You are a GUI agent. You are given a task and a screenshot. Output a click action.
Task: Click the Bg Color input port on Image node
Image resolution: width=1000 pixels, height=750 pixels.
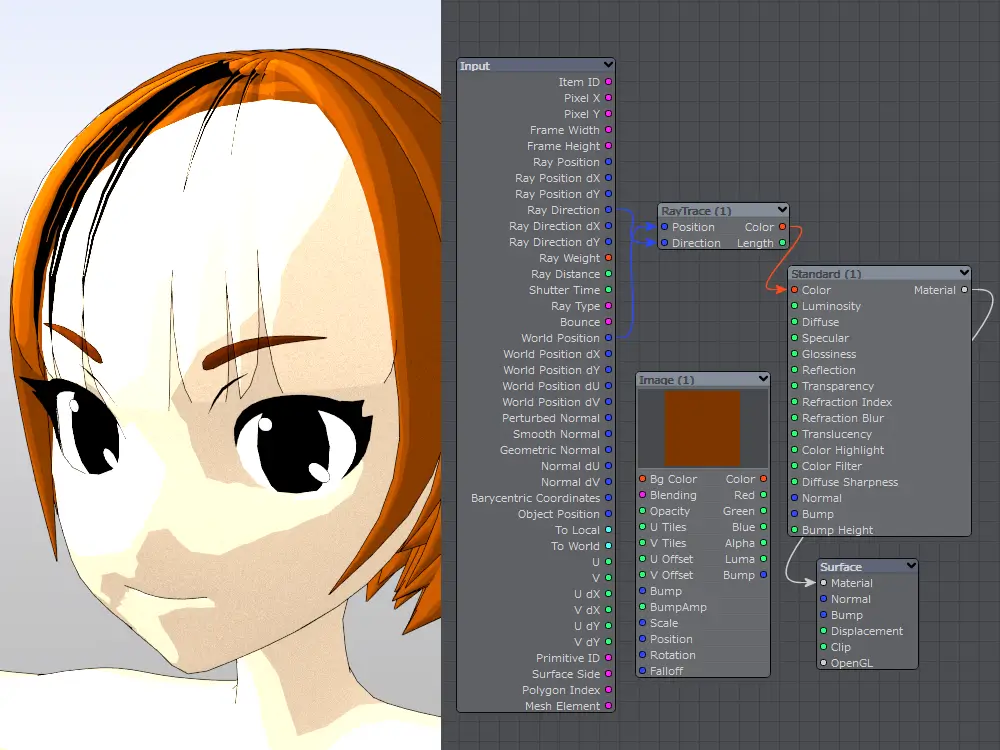(642, 479)
